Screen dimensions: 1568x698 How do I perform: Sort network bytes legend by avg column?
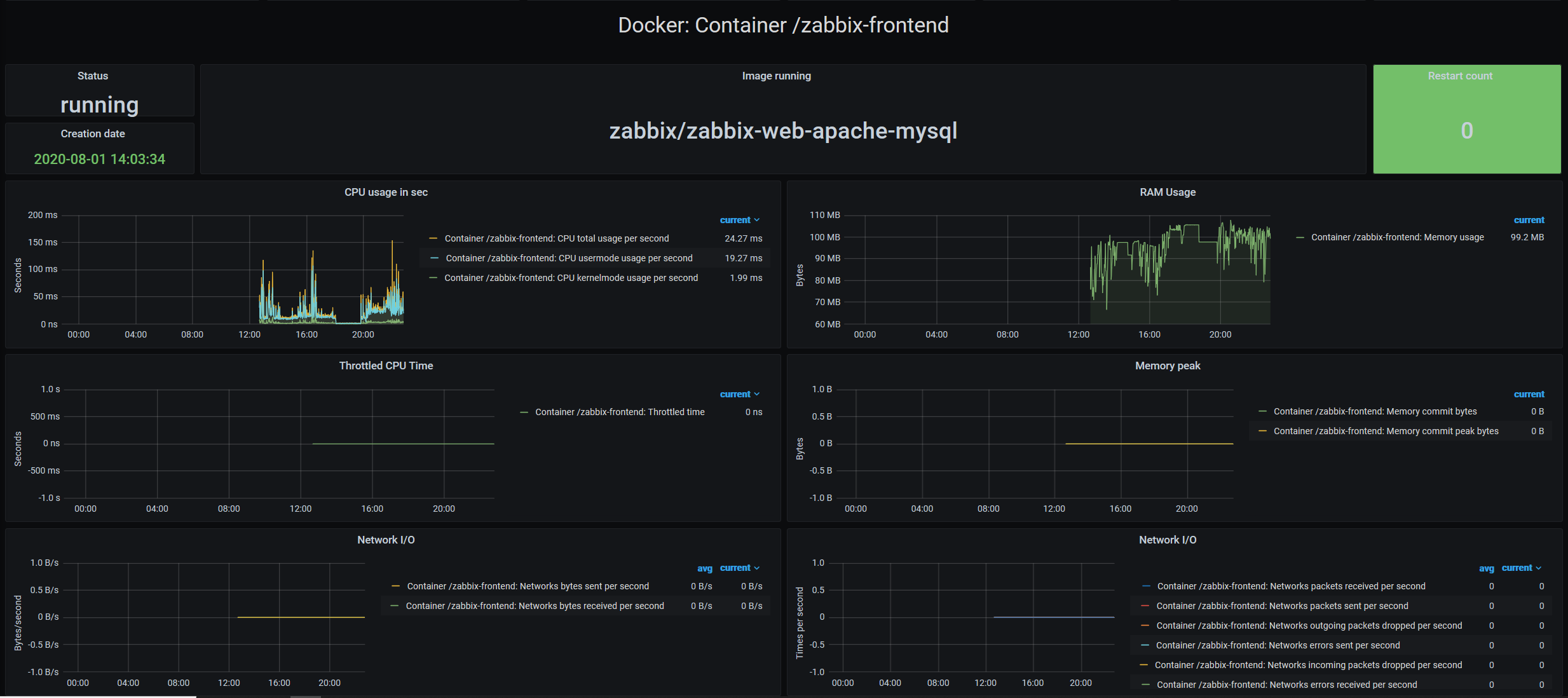(704, 568)
